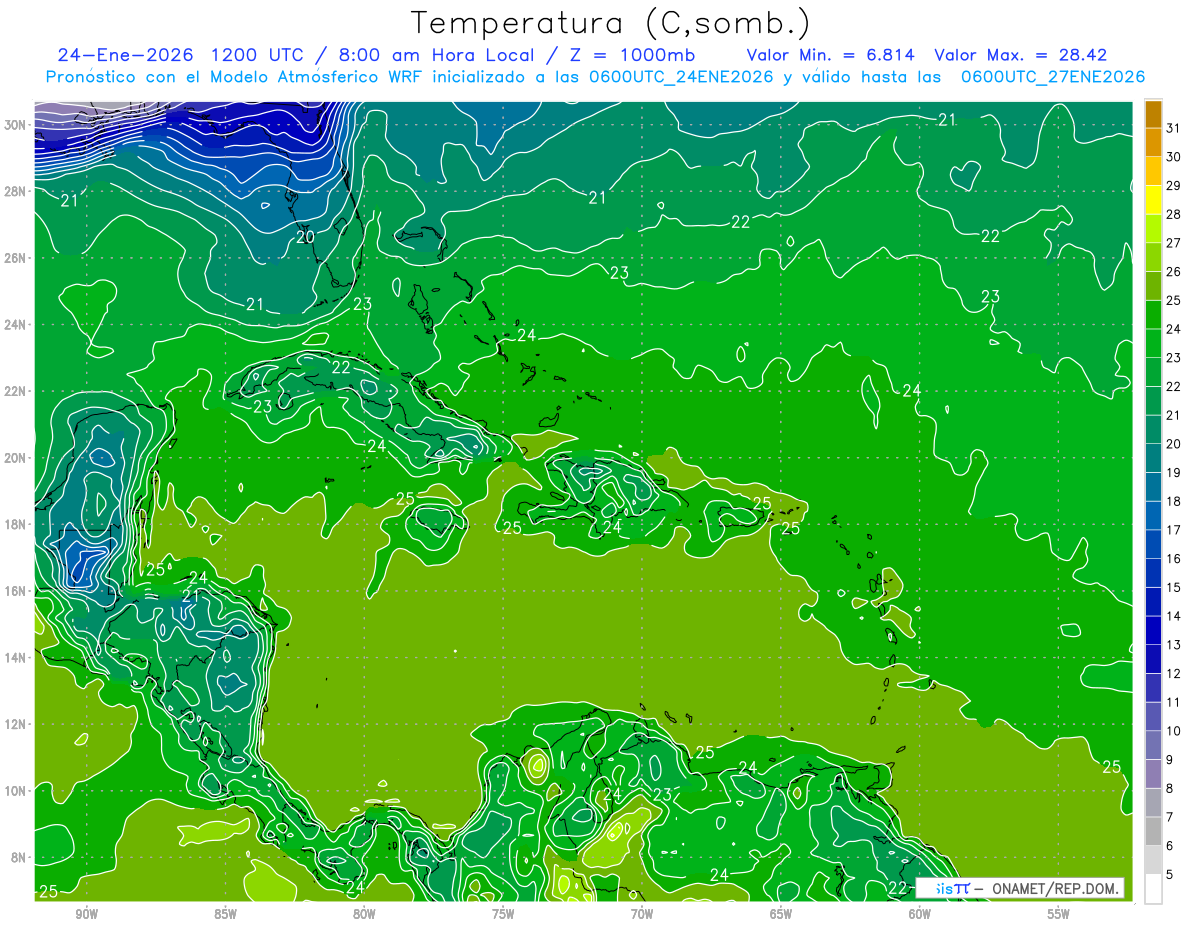Click the 26N latitude axis label

pyautogui.click(x=17, y=257)
